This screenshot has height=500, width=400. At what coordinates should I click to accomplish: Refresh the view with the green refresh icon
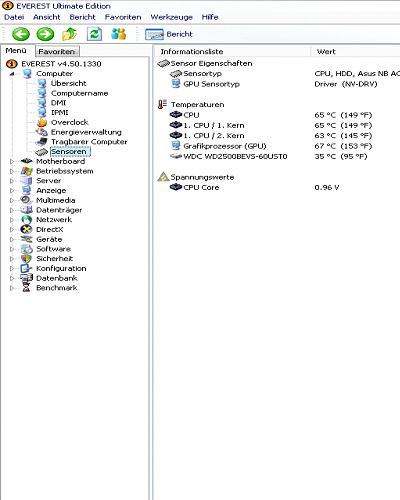click(94, 34)
